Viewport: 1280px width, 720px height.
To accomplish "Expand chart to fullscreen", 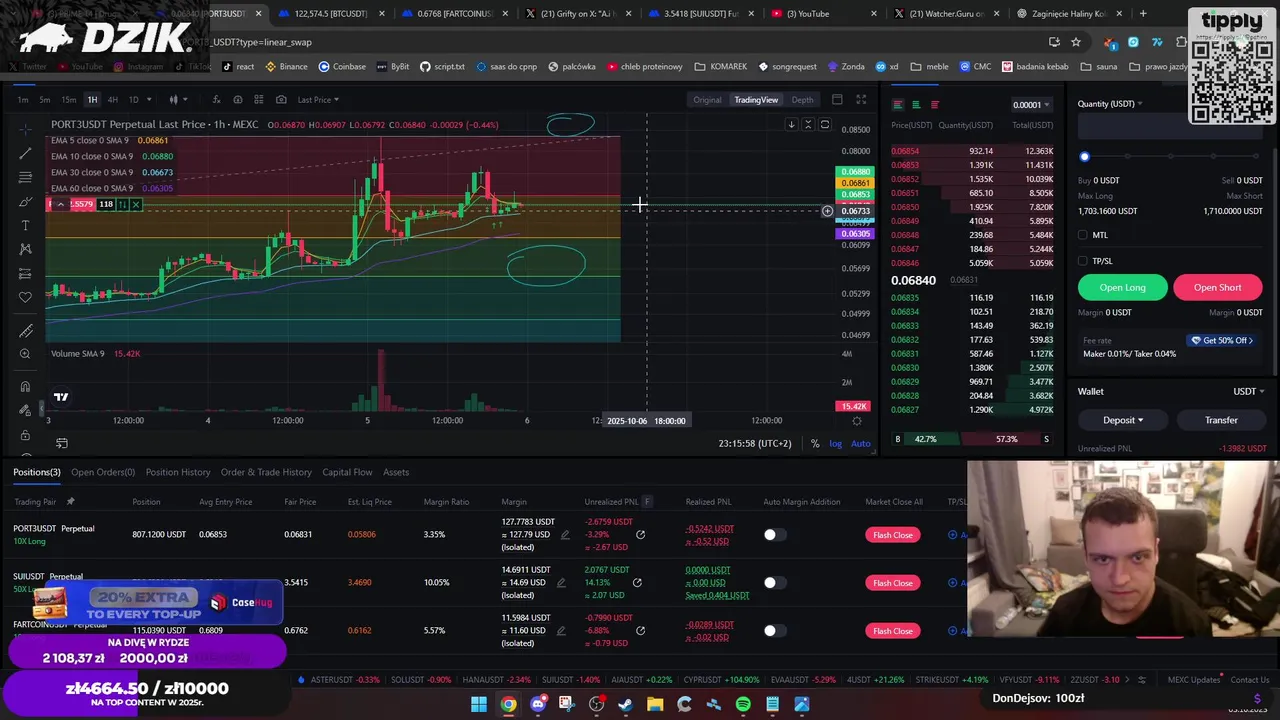I will [x=861, y=99].
